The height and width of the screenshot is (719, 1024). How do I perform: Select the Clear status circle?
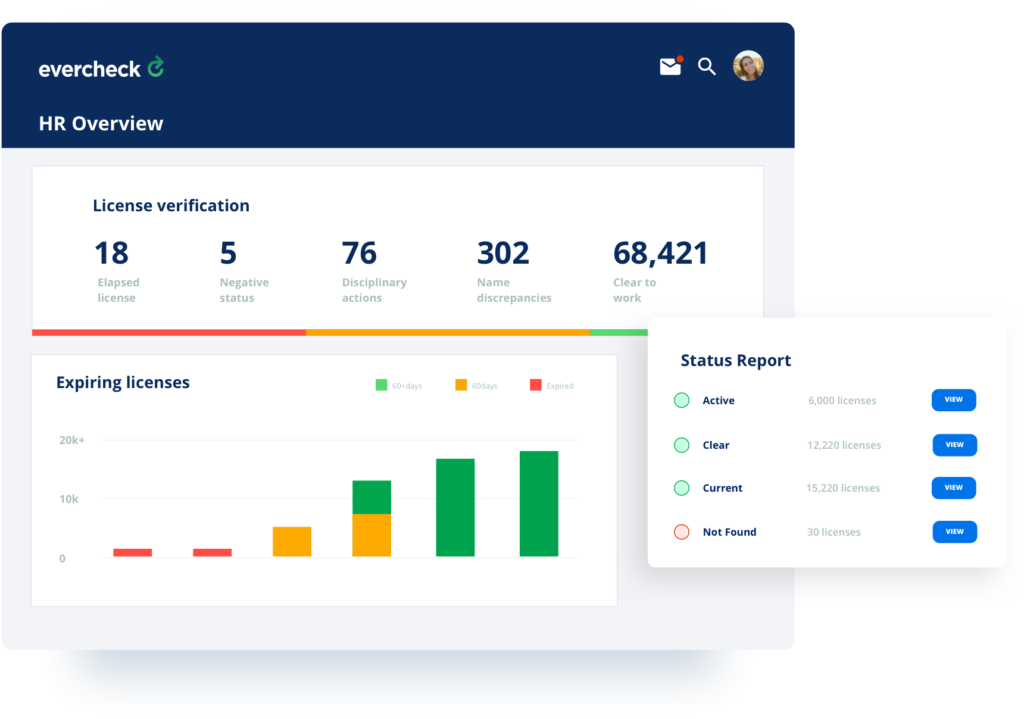[x=680, y=444]
